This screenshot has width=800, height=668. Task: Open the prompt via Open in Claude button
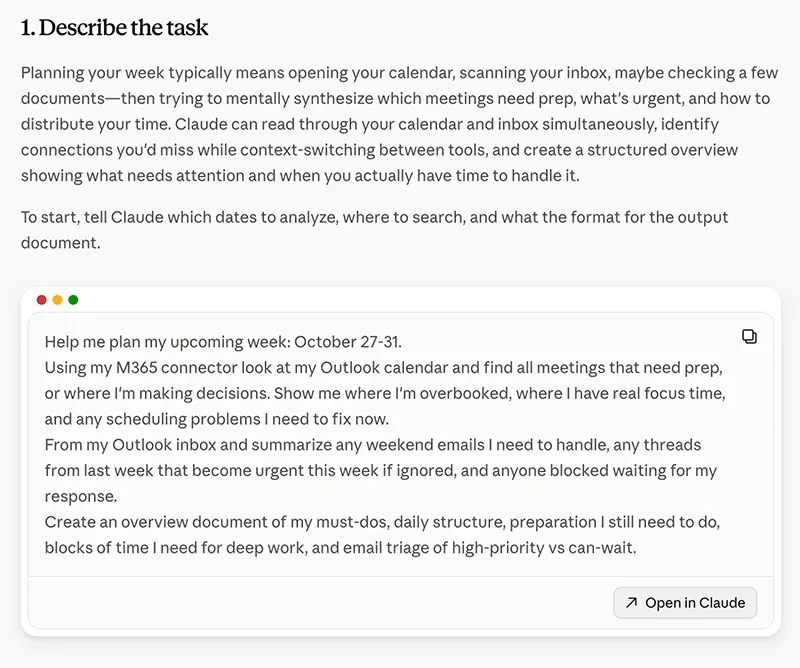pos(685,603)
